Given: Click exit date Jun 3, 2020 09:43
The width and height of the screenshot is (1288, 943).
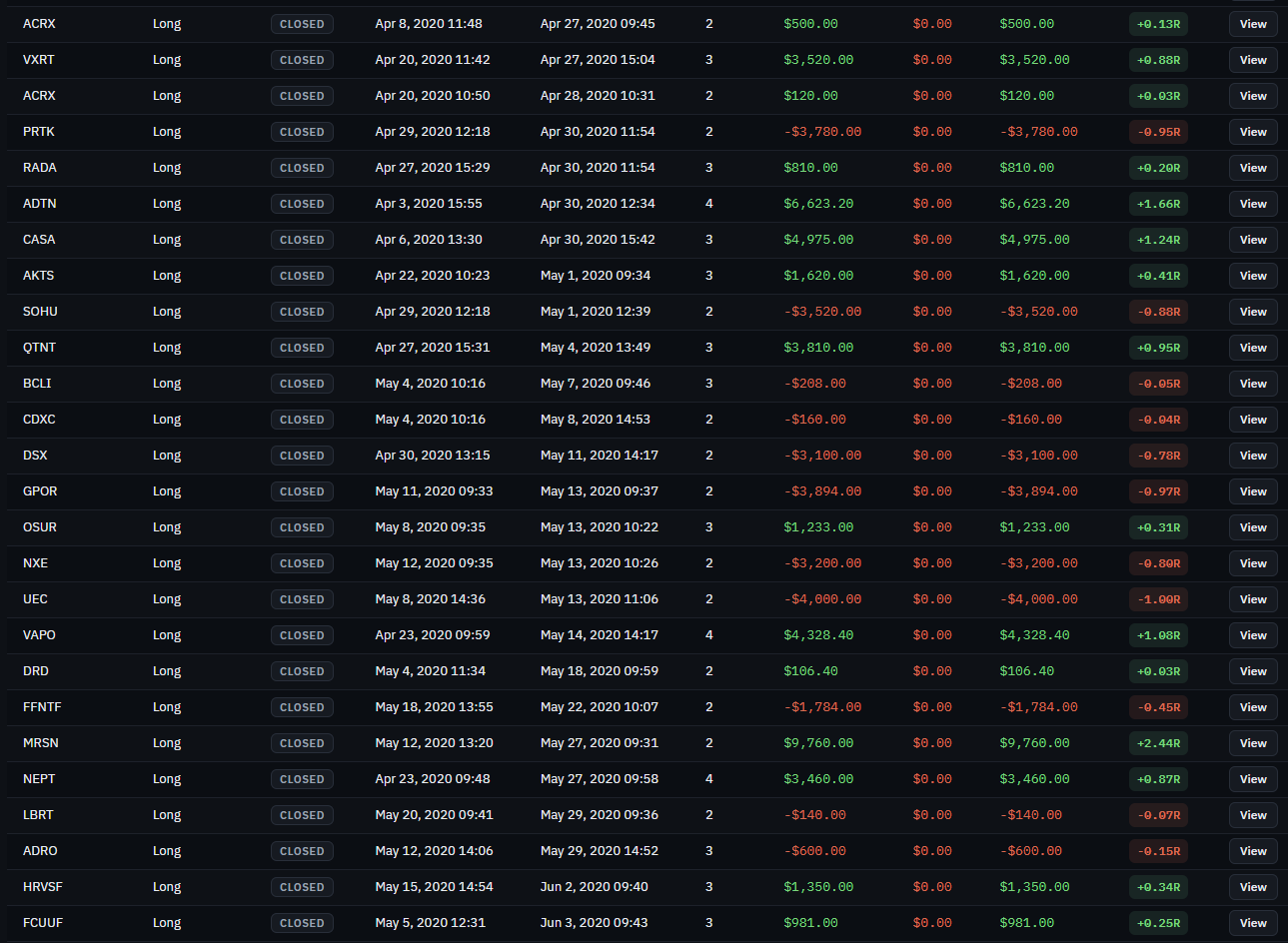Looking at the screenshot, I should pos(595,923).
